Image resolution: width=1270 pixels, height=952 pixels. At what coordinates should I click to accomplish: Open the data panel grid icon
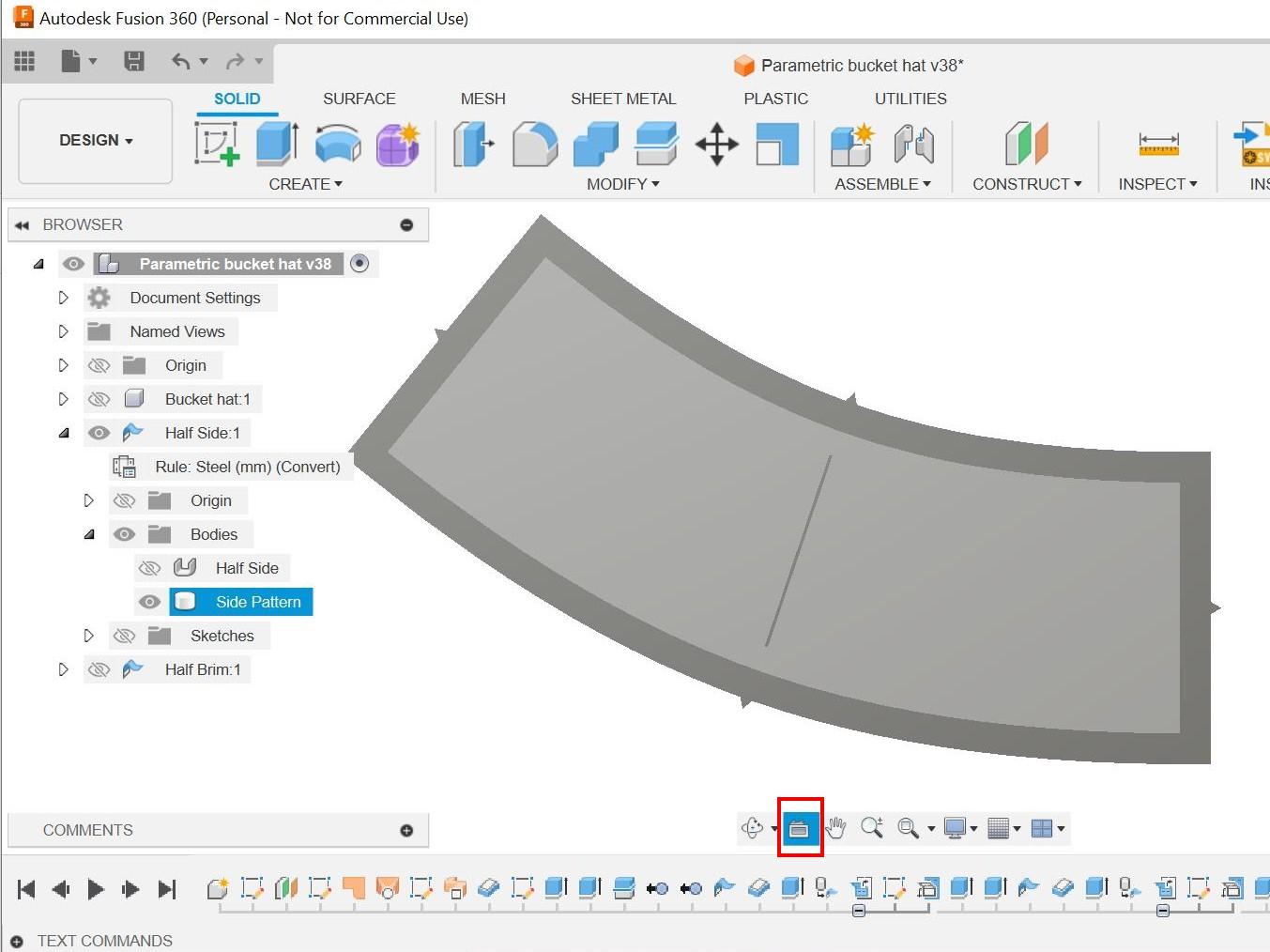[x=24, y=61]
